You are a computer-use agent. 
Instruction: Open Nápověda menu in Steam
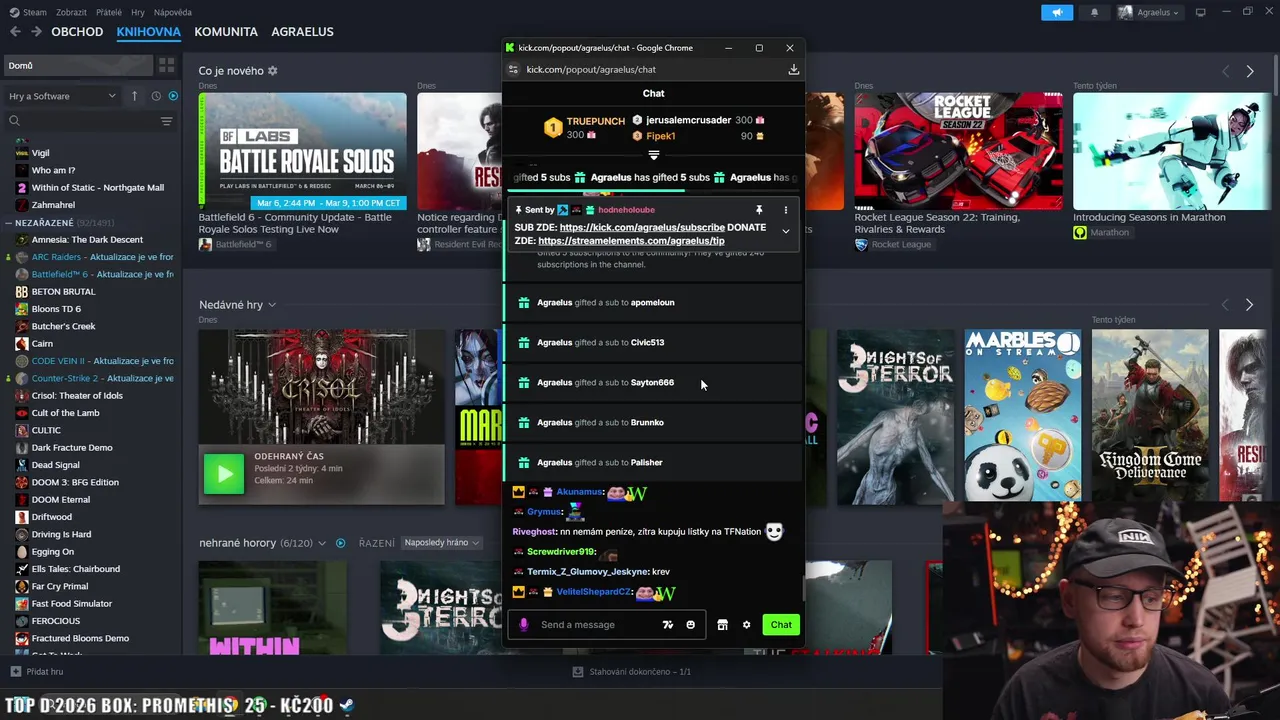click(x=173, y=12)
